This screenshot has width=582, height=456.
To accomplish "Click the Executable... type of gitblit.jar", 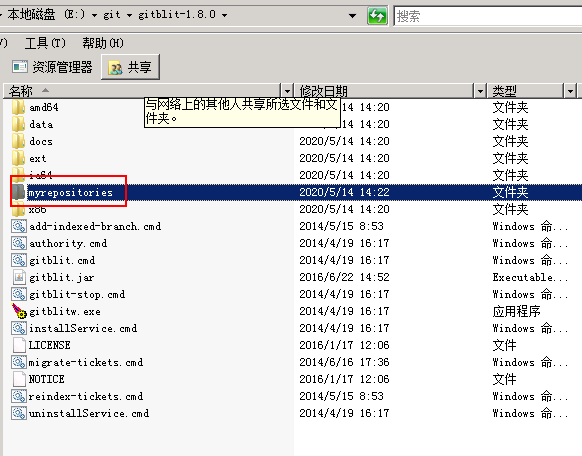I will pos(530,277).
